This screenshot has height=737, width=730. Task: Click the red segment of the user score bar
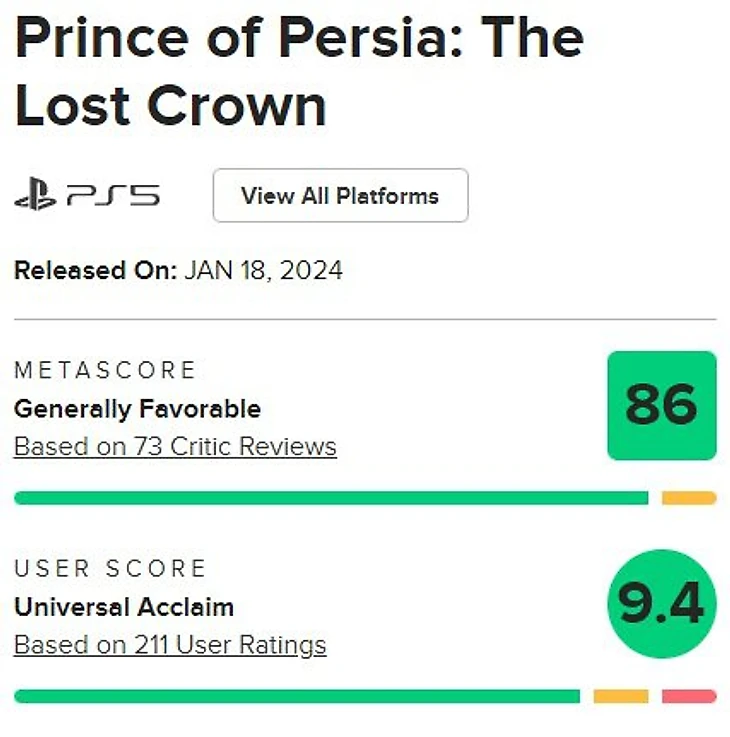tap(689, 696)
